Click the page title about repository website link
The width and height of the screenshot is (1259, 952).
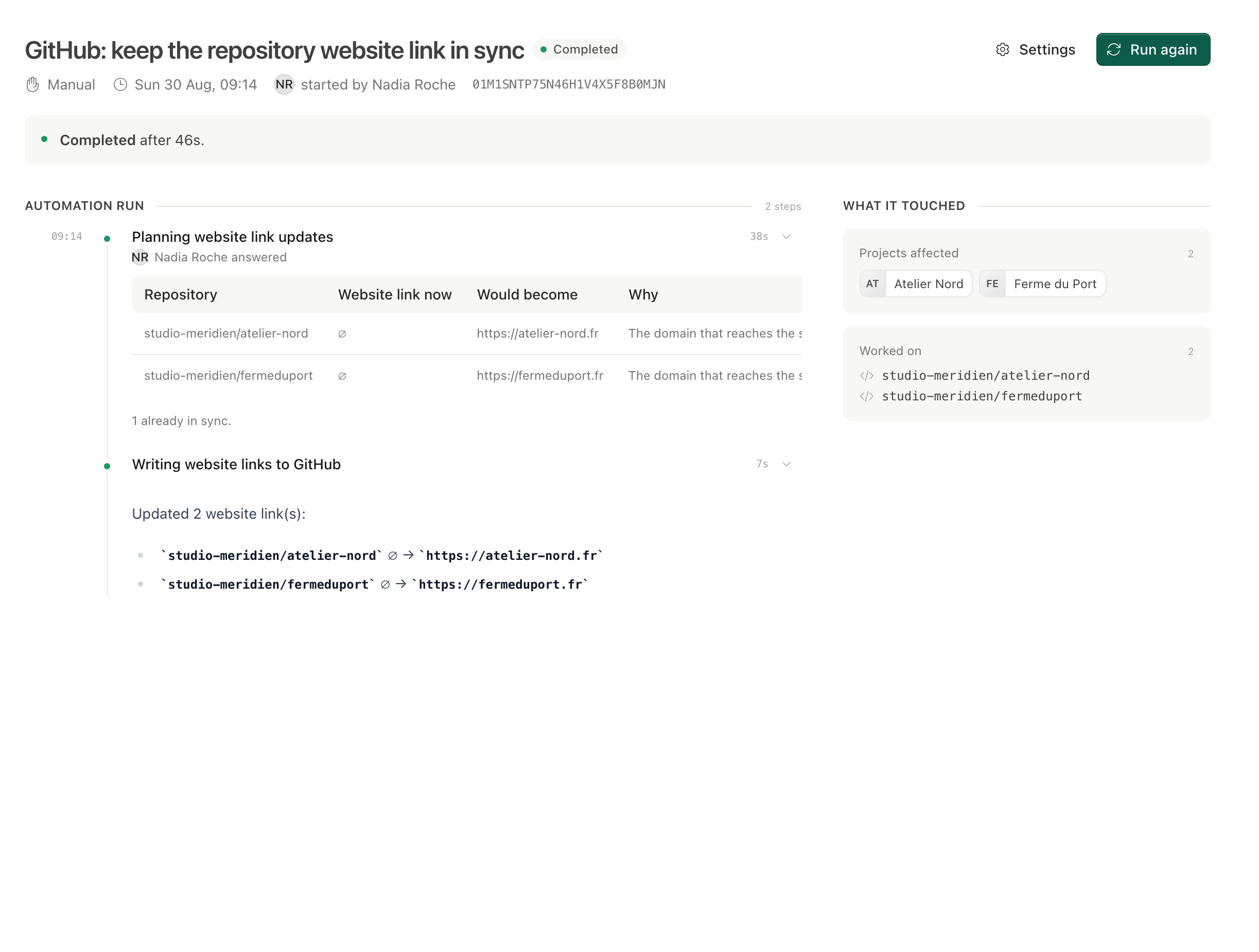(274, 50)
